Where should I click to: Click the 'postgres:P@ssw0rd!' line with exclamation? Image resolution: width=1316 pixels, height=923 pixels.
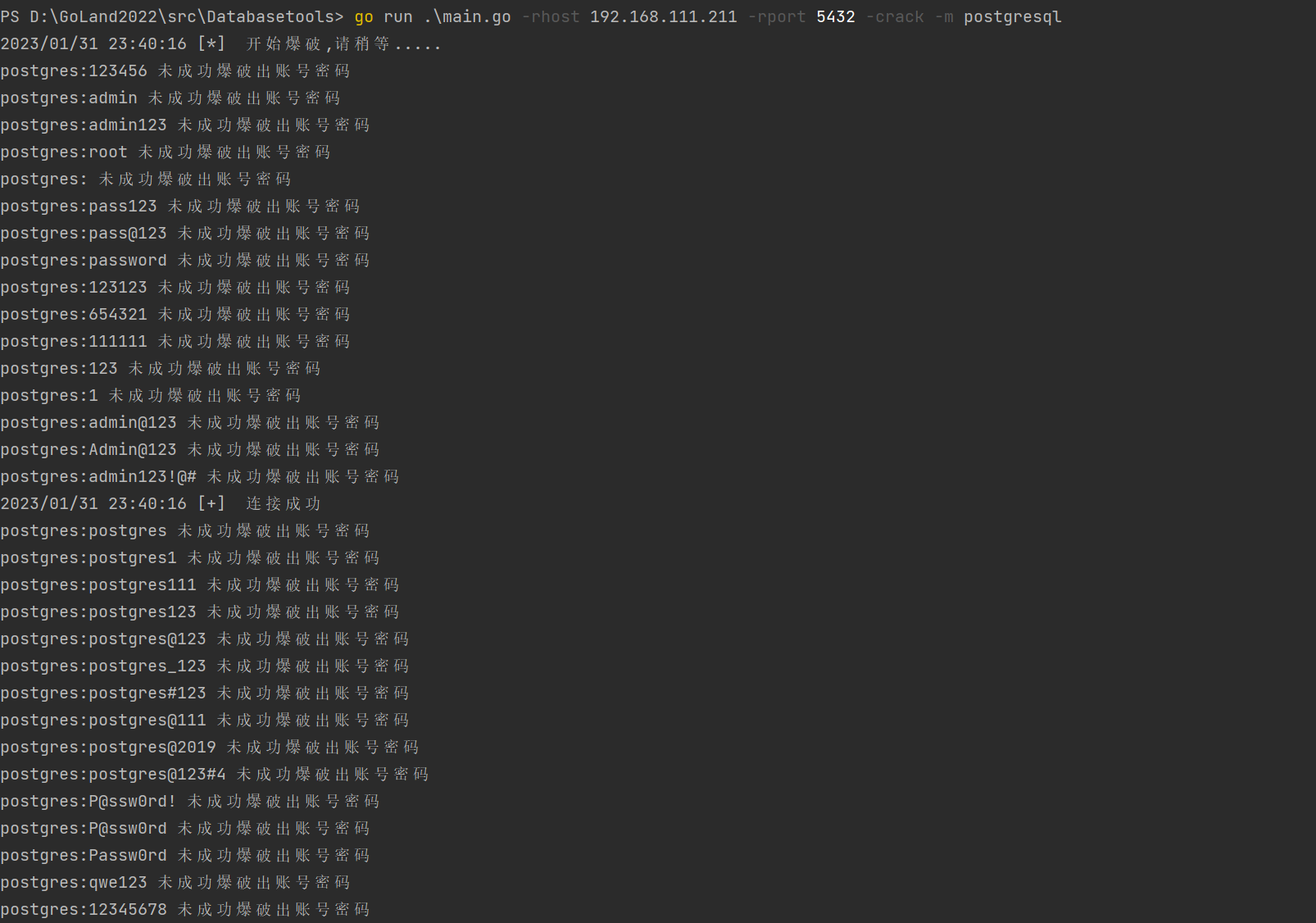190,801
